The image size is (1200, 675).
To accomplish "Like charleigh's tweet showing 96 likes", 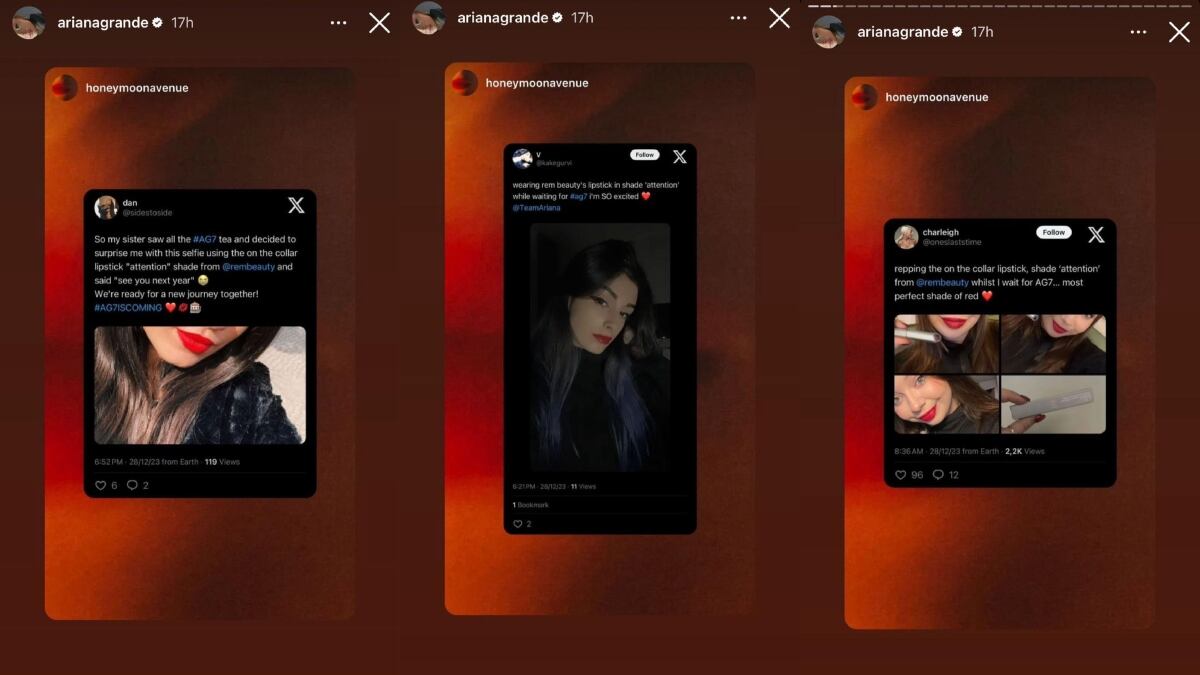I will click(x=901, y=475).
